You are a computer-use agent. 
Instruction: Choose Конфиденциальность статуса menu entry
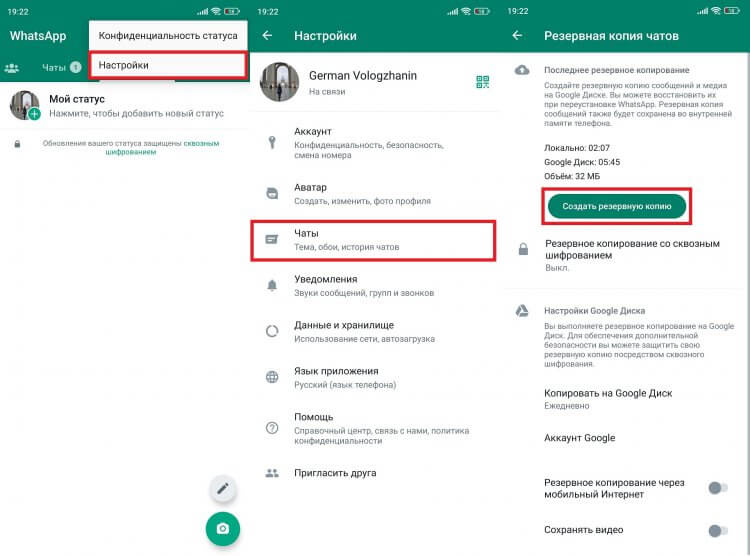pos(168,35)
